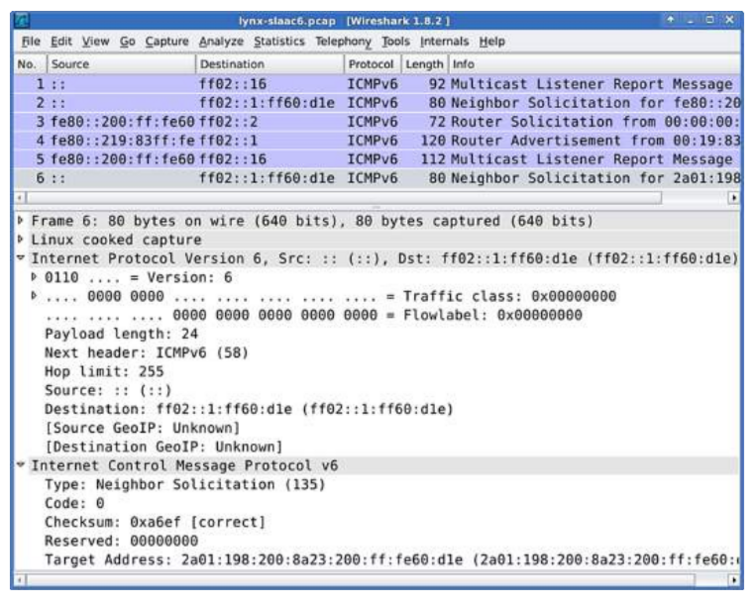
Task: Click the Wireshark app icon in title bar
Action: click(x=21, y=20)
